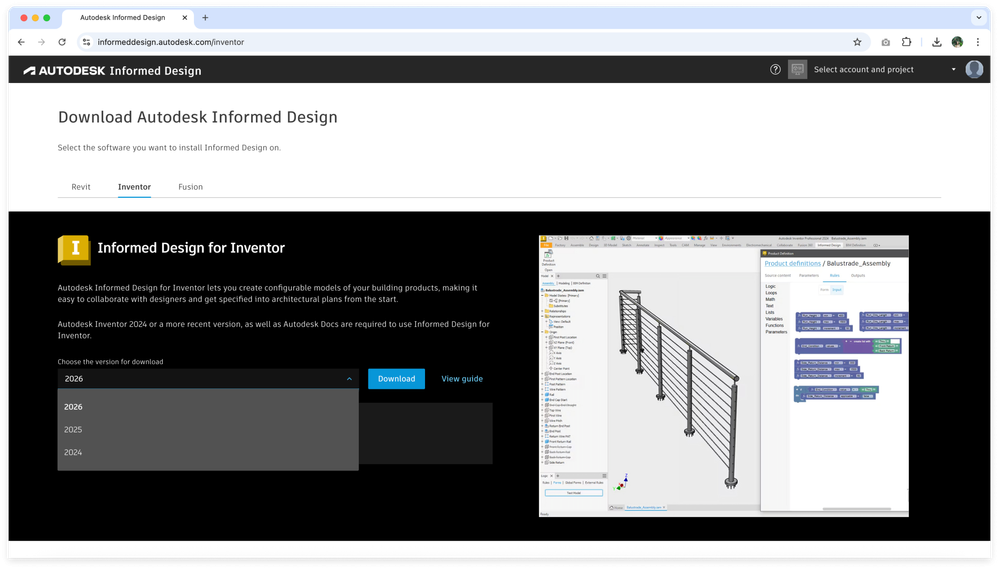The height and width of the screenshot is (569, 999).
Task: Click the yellow Inventor product icon
Action: tap(74, 249)
